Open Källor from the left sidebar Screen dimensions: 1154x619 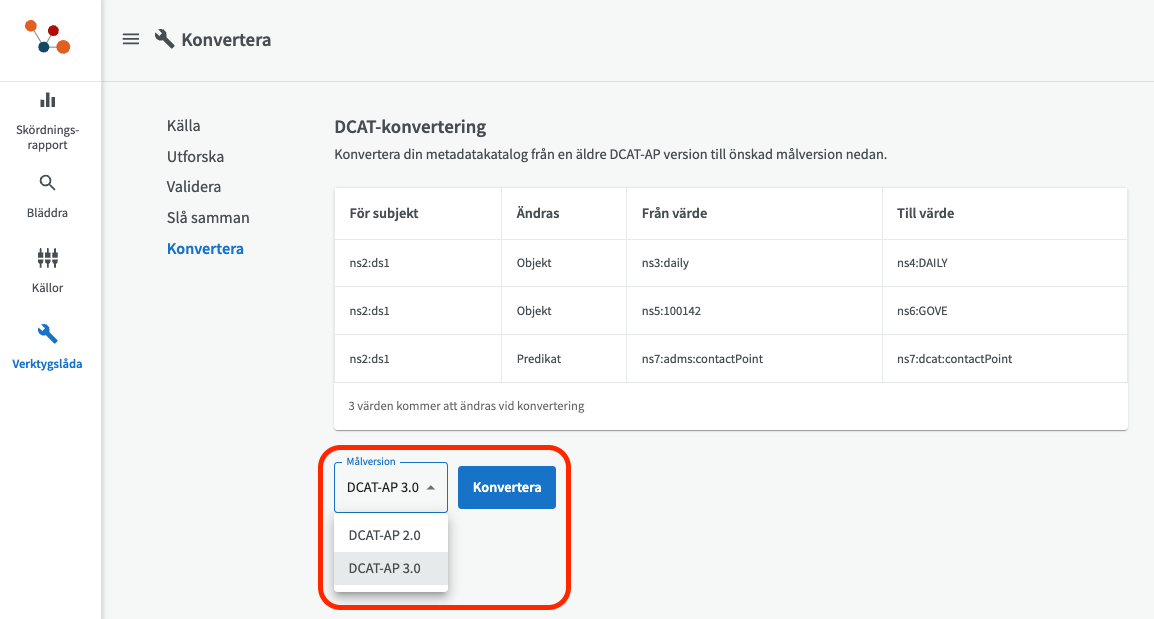point(48,259)
